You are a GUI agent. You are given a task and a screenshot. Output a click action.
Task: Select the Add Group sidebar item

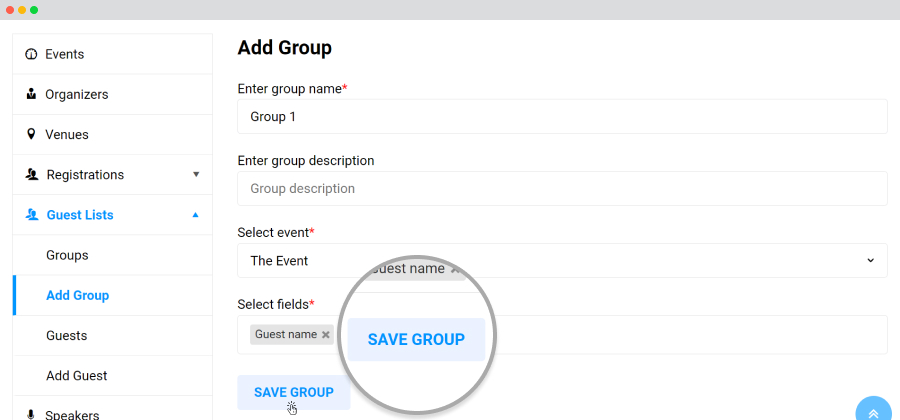(x=112, y=295)
